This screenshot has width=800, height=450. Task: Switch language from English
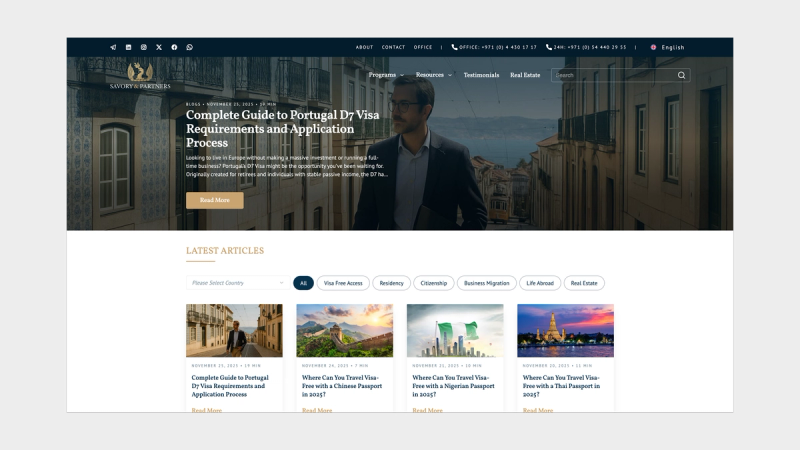pyautogui.click(x=673, y=47)
